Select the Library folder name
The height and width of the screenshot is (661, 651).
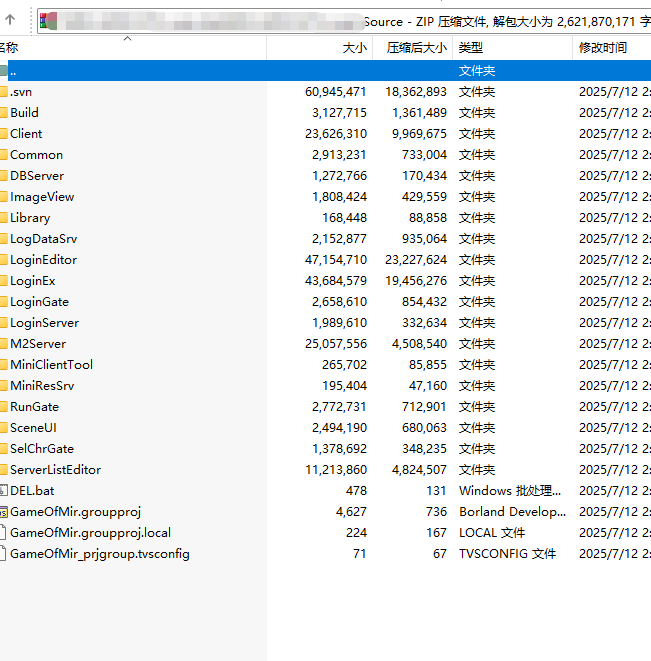pyautogui.click(x=30, y=218)
